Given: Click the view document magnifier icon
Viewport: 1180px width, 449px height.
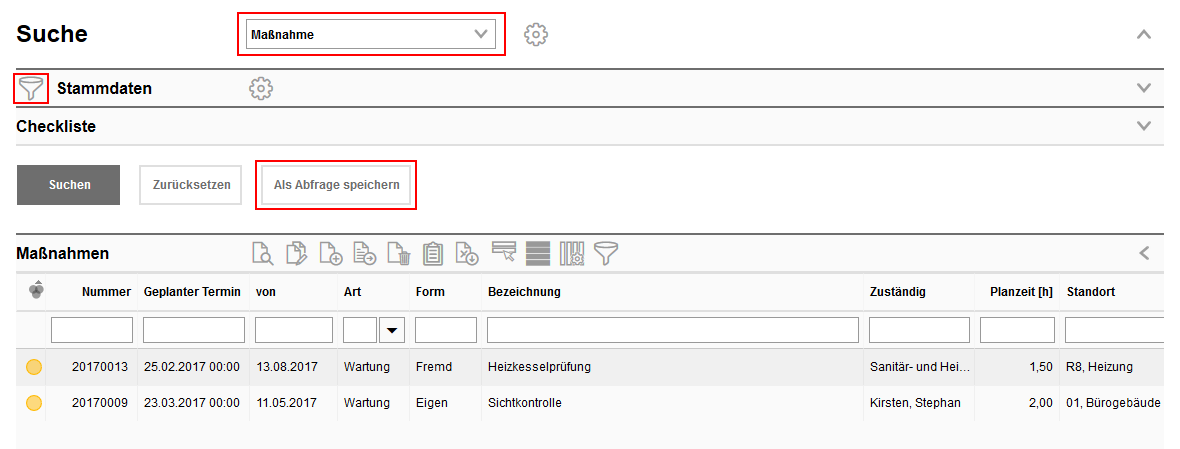Looking at the screenshot, I should 263,254.
